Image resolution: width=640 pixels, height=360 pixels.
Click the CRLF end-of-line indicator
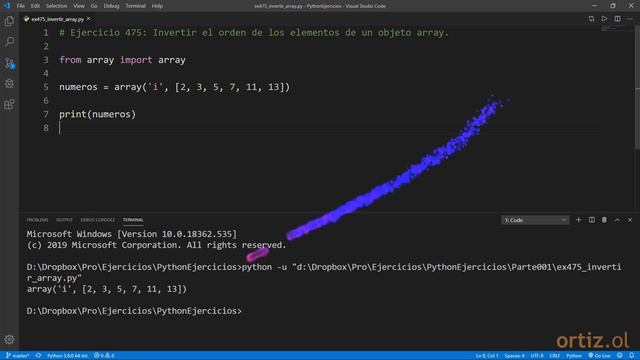(x=554, y=356)
